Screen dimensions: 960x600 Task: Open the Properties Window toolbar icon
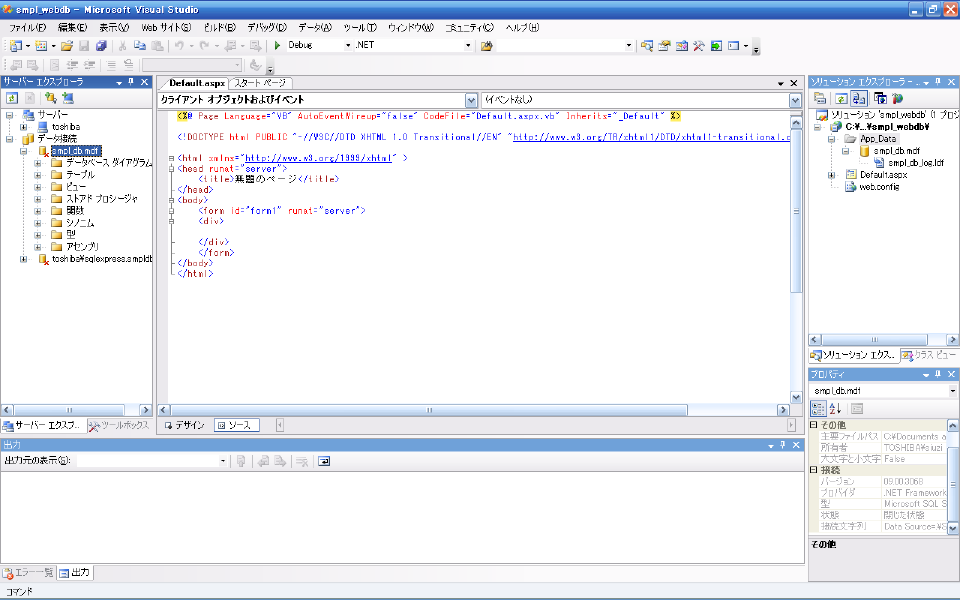(664, 45)
